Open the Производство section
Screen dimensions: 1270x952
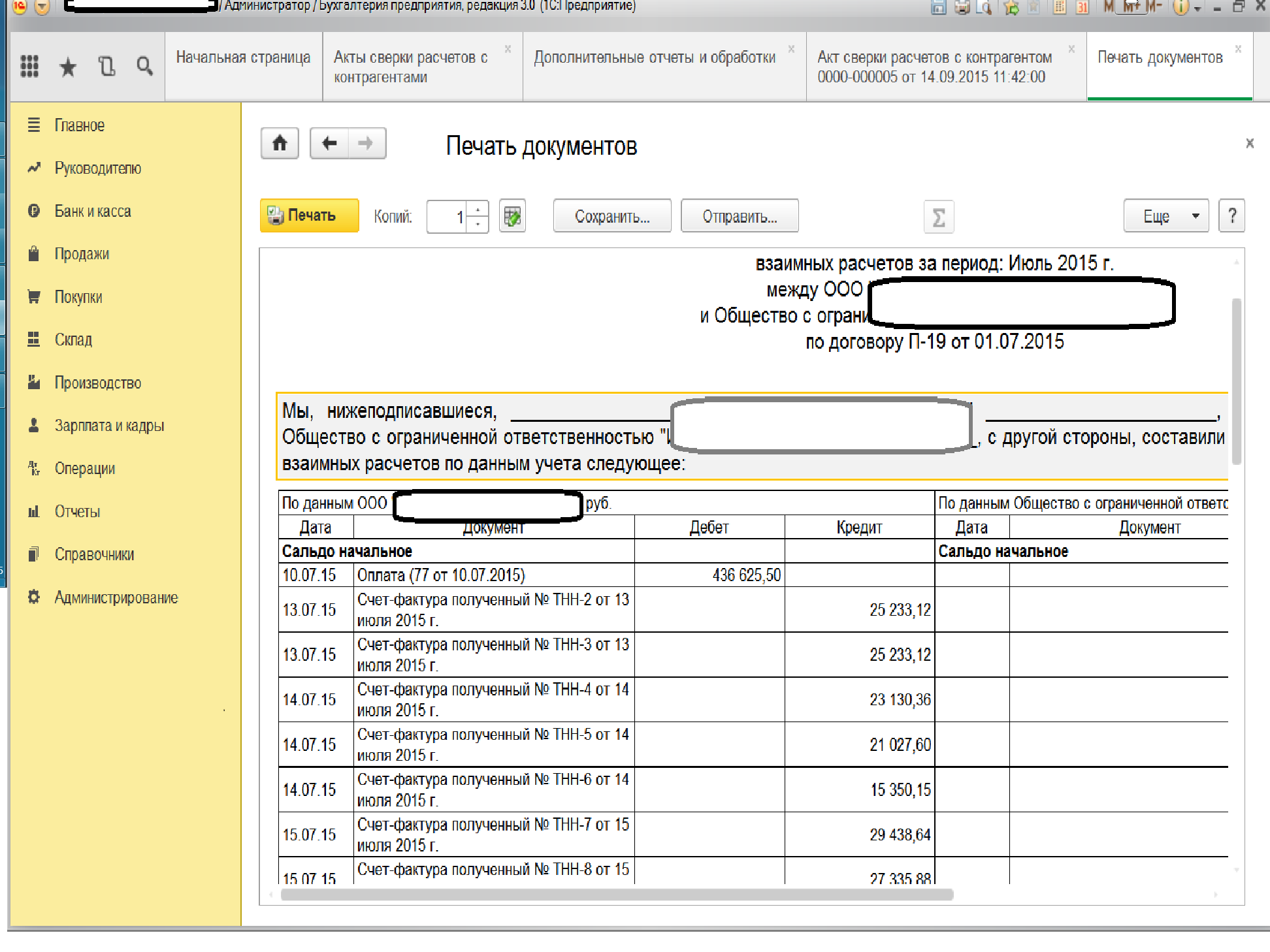pyautogui.click(x=97, y=383)
